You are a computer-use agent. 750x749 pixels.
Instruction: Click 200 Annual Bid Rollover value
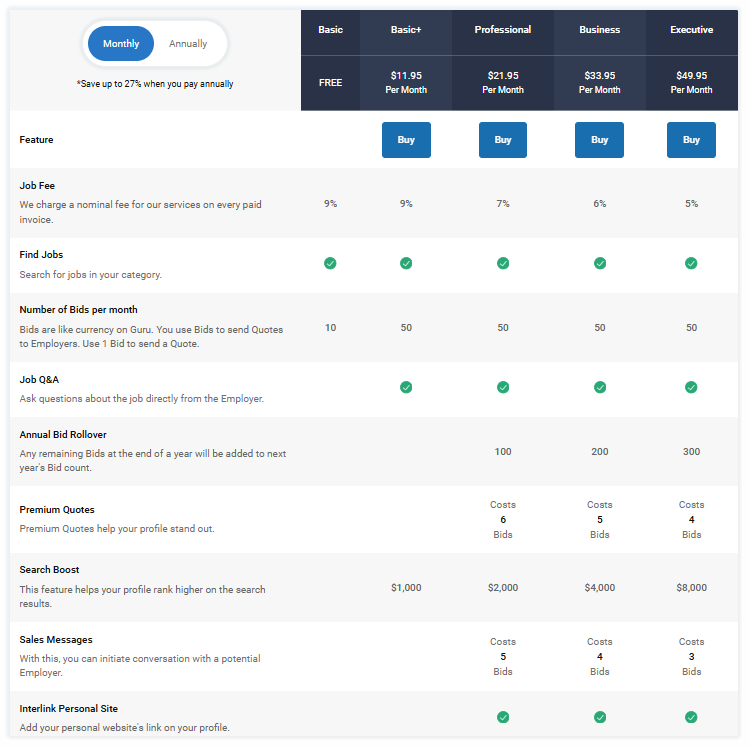[x=600, y=452]
